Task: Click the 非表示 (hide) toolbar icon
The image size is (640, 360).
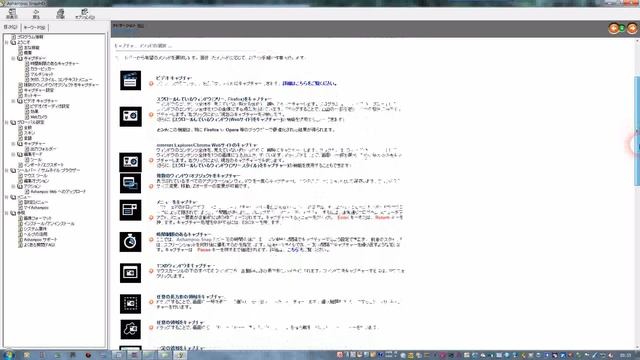Action: (11, 13)
